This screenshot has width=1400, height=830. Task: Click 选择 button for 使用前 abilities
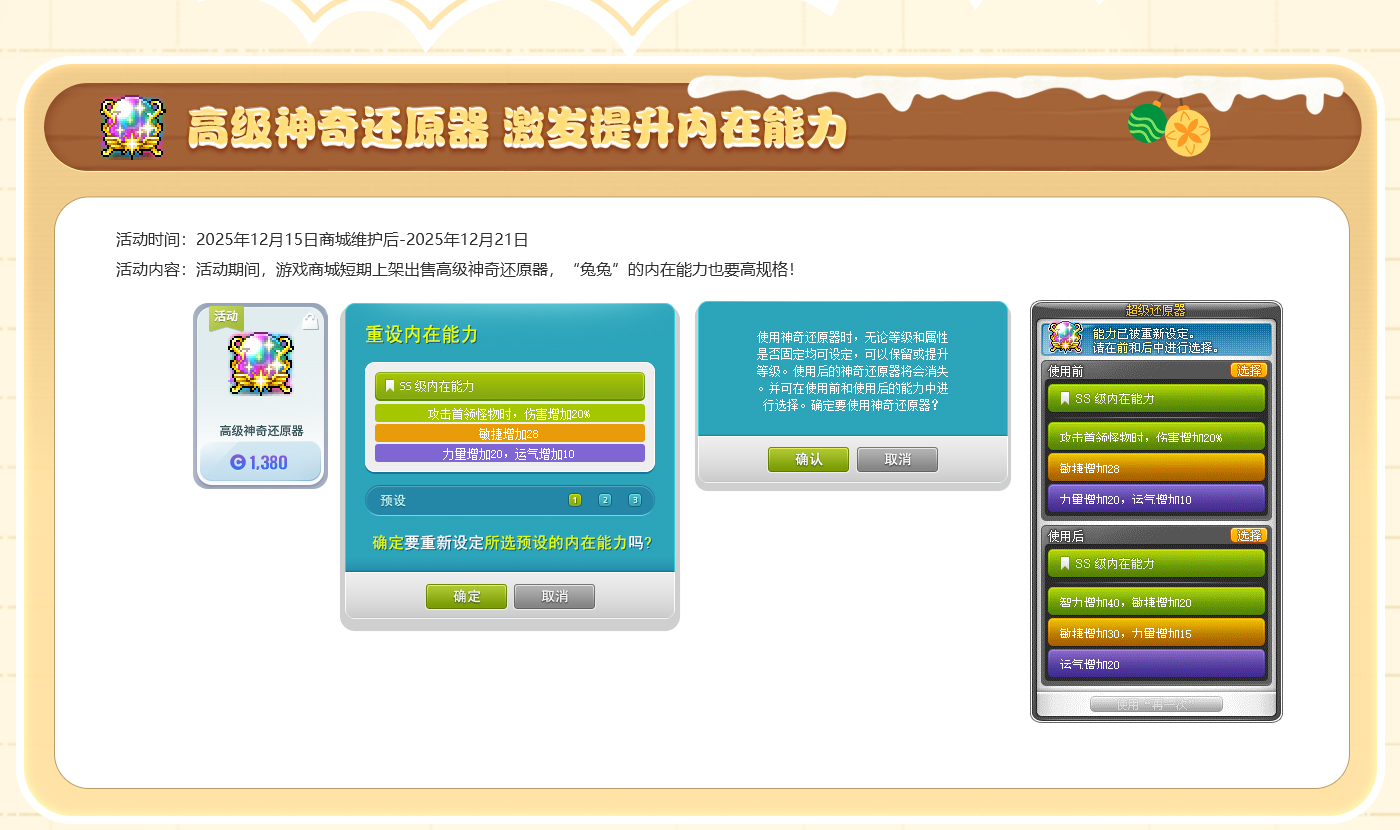[x=1249, y=370]
